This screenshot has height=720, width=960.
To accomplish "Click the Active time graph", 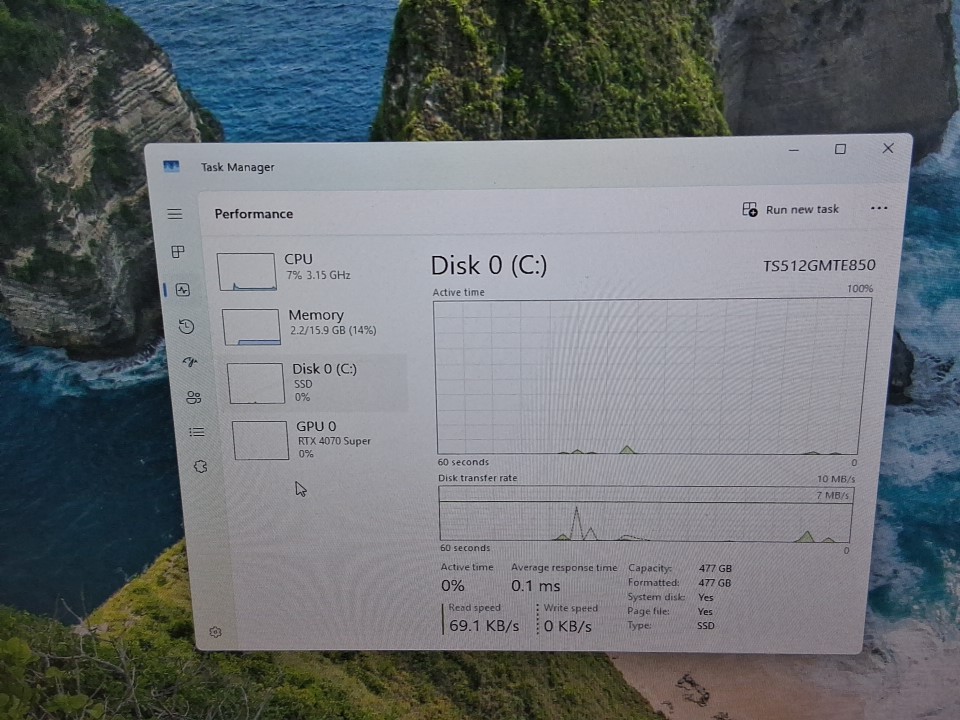I will (x=650, y=376).
